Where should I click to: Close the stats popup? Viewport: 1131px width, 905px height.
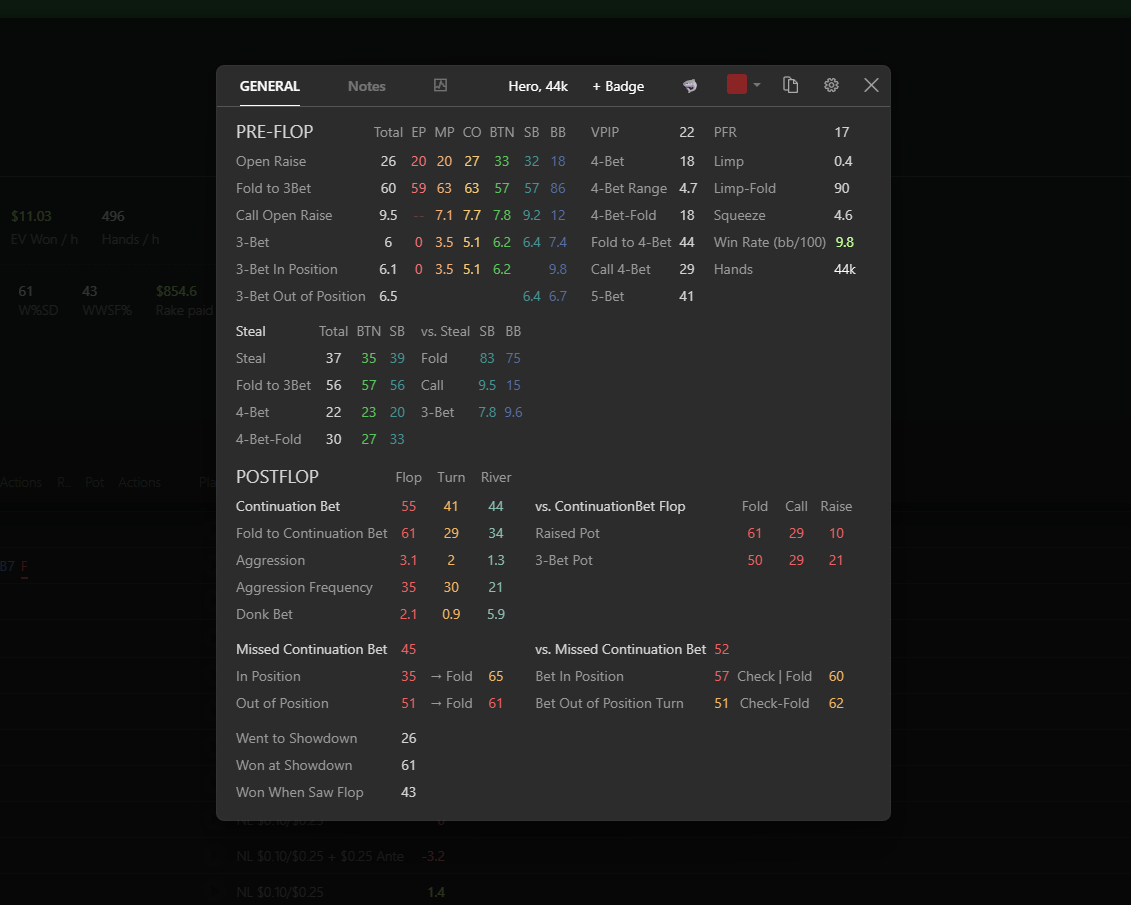871,85
